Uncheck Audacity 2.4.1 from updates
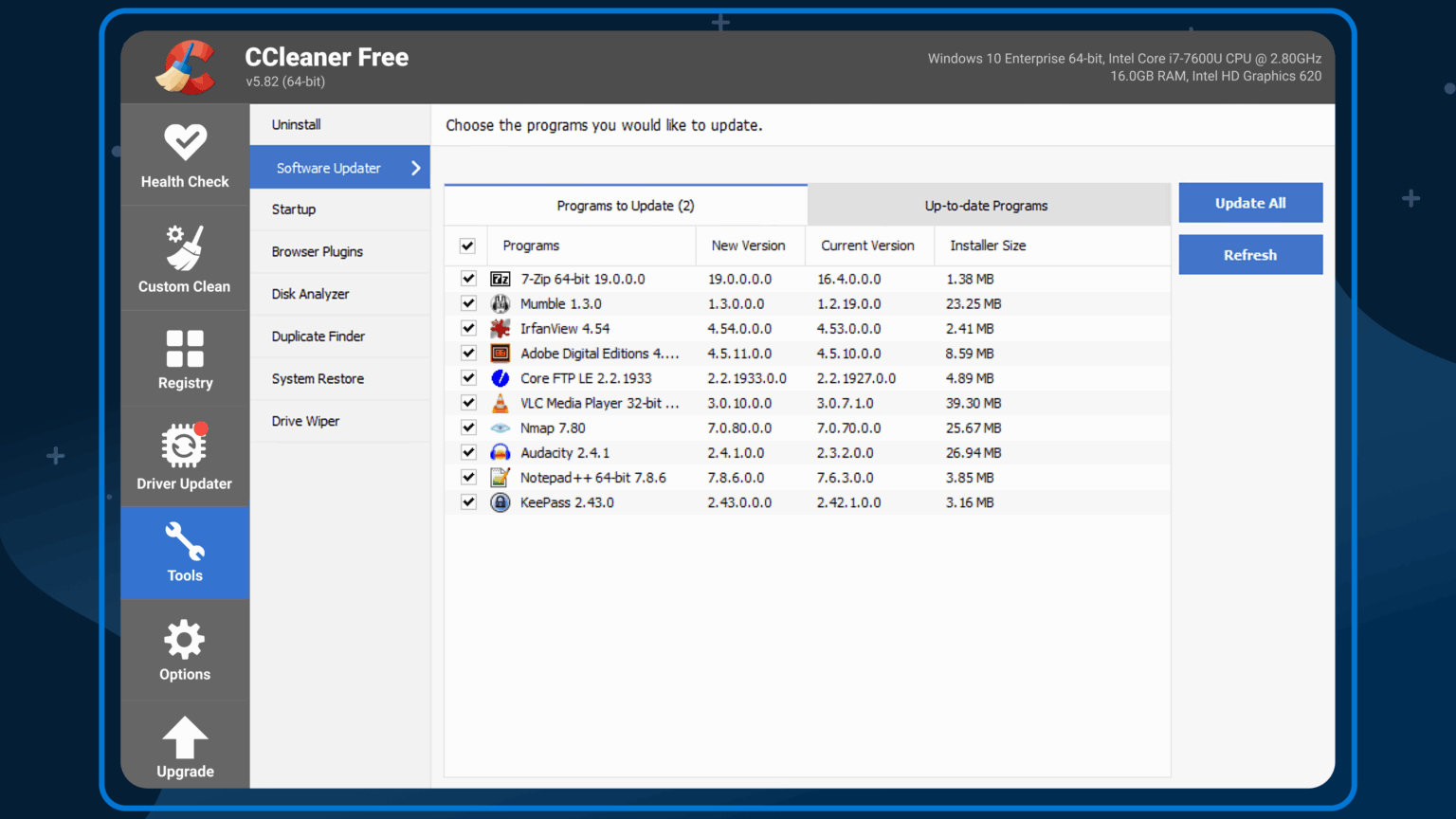Viewport: 1456px width, 819px height. 467,452
